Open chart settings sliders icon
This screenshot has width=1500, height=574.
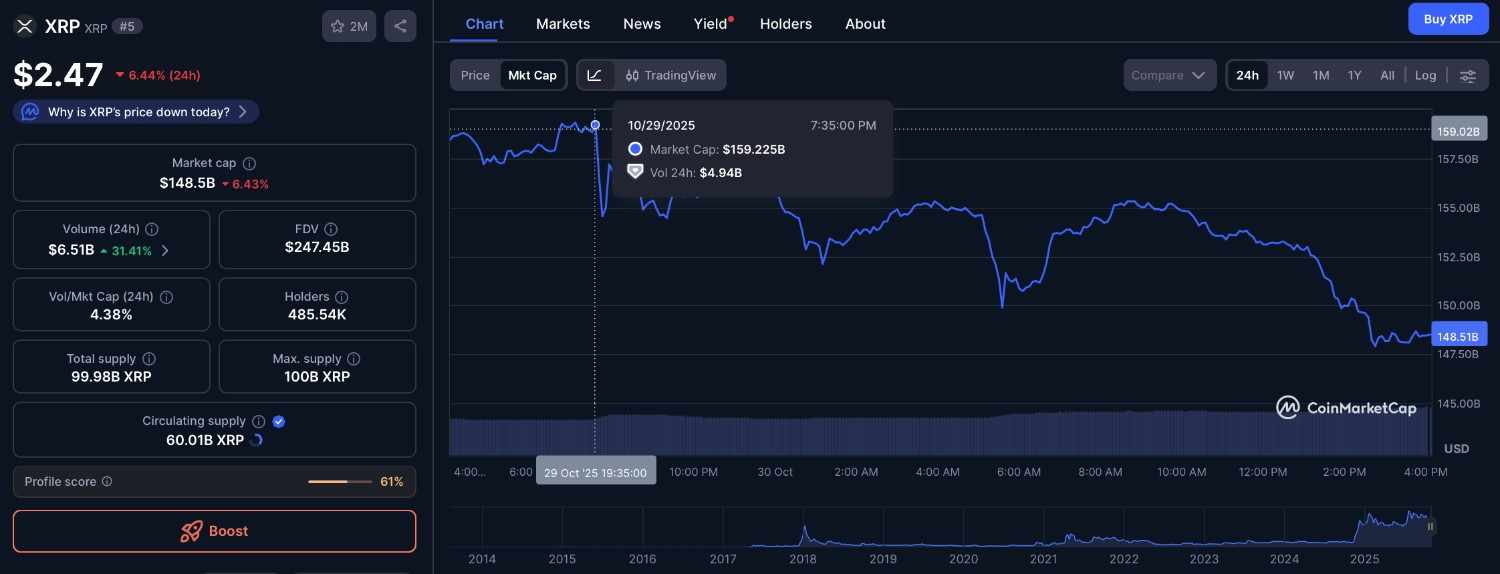[1468, 76]
